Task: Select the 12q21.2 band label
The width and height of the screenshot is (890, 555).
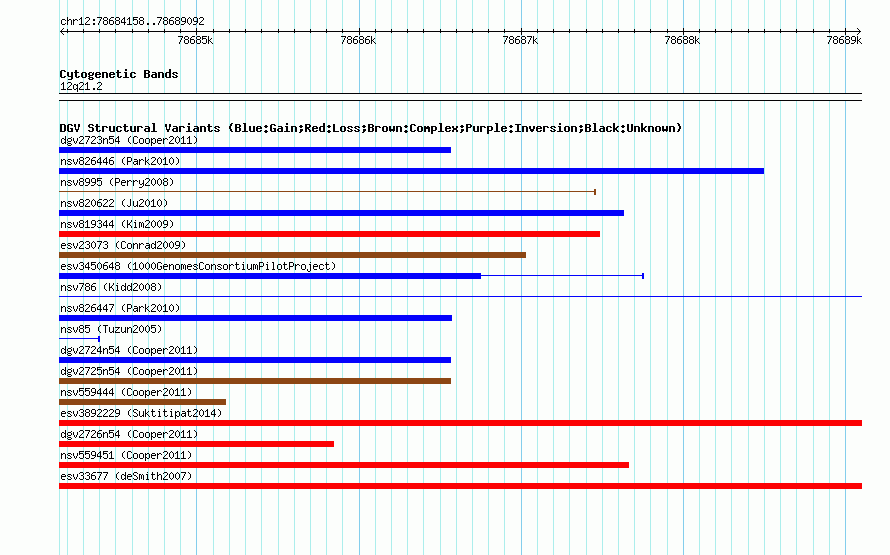Action: click(x=81, y=86)
